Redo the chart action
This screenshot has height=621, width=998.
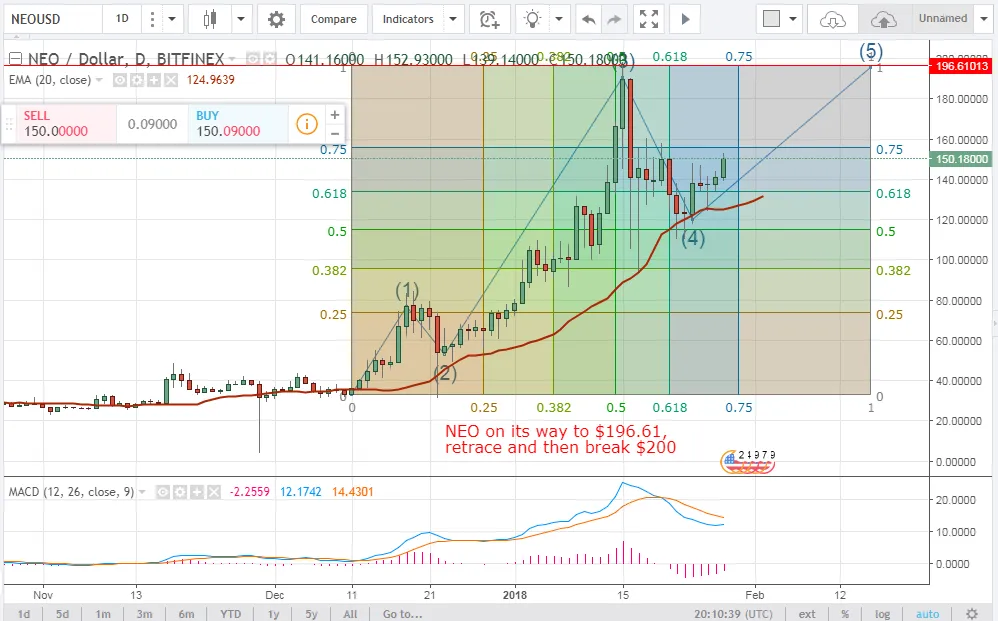pos(614,19)
